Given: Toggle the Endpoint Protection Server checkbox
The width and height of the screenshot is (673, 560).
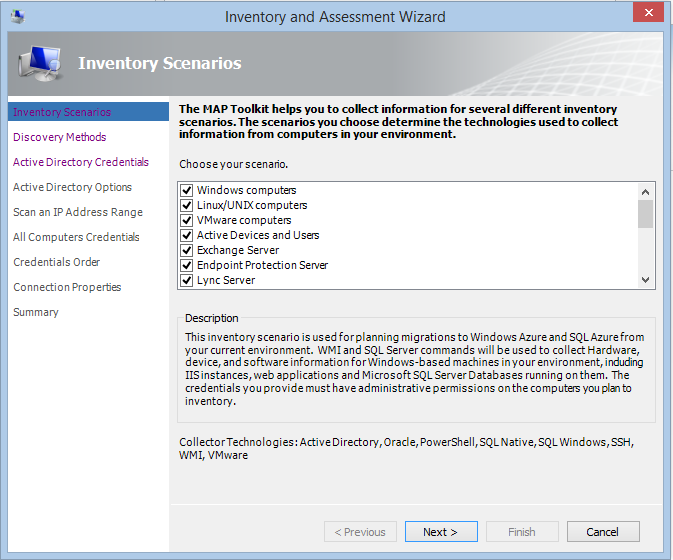Looking at the screenshot, I should tap(186, 265).
